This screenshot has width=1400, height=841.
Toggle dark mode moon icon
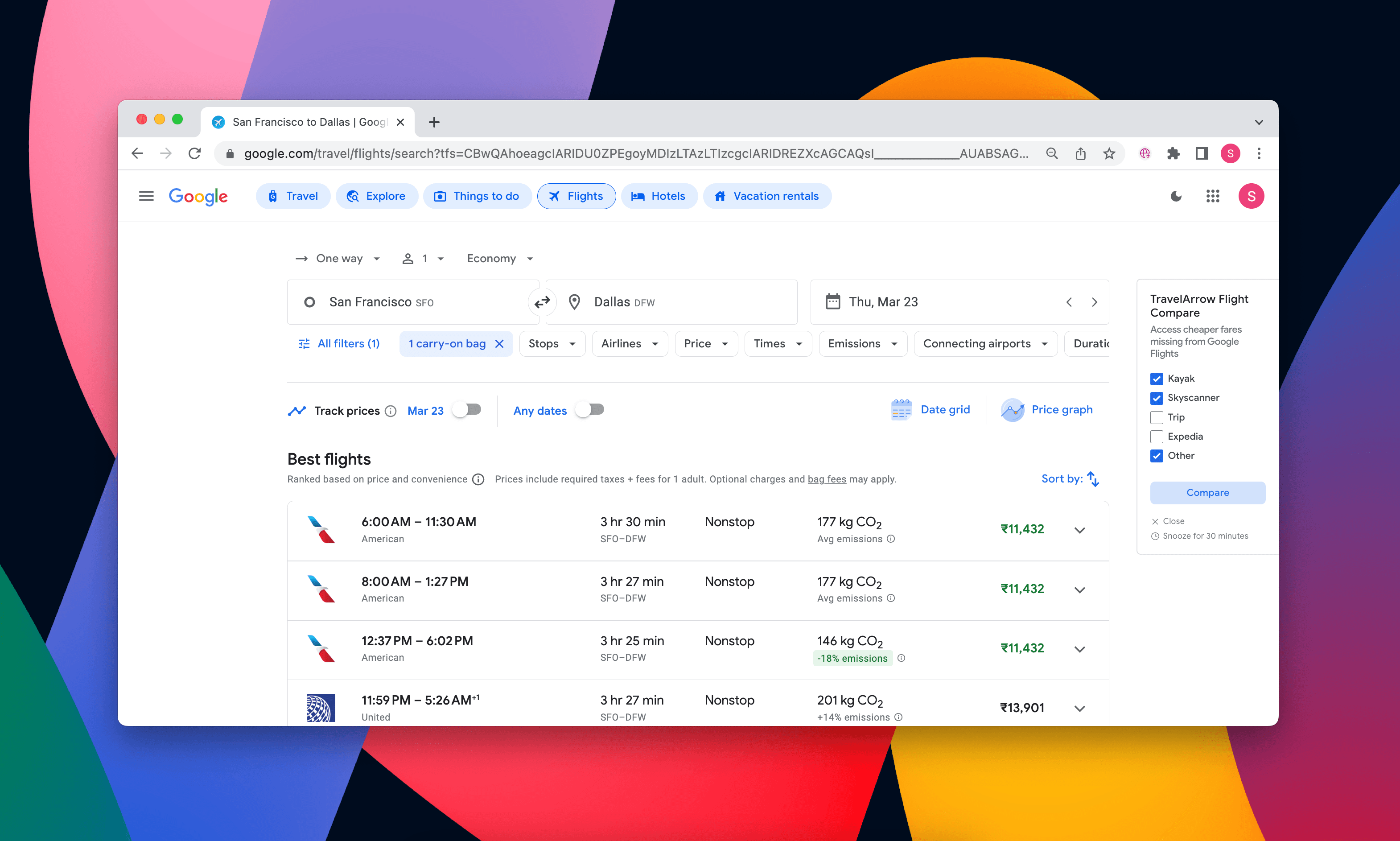[x=1176, y=196]
